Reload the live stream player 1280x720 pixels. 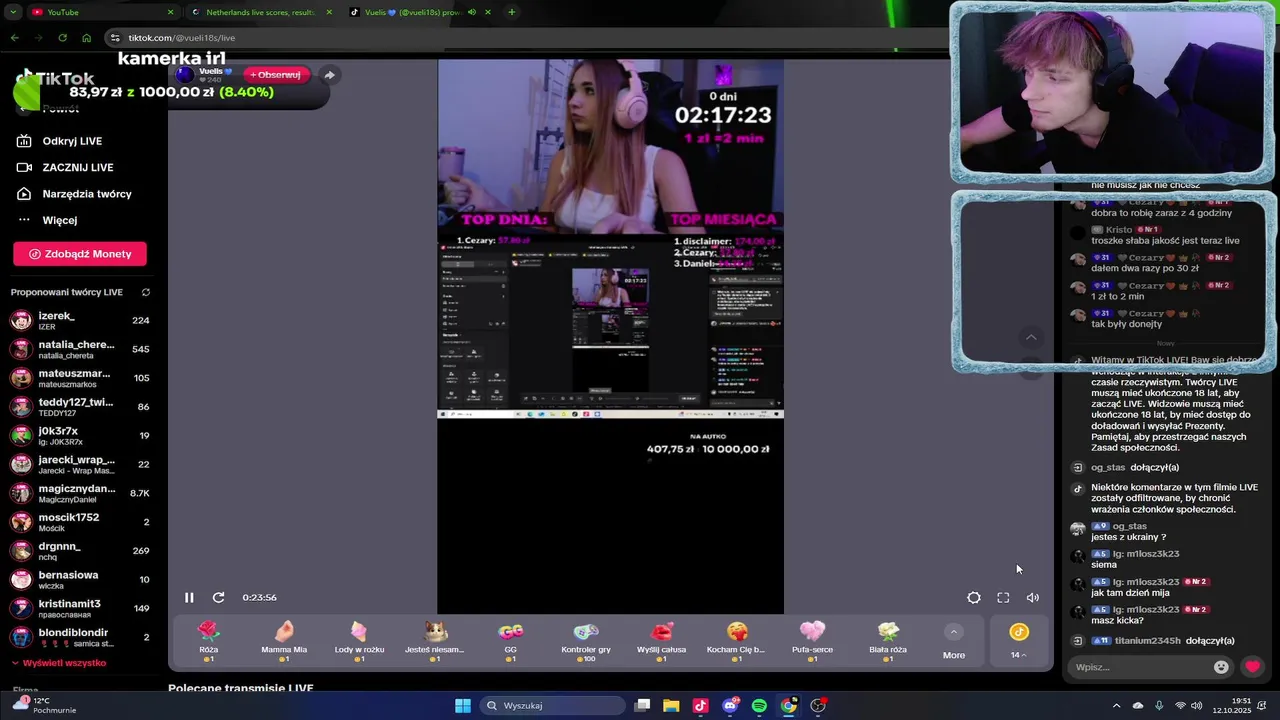click(218, 597)
